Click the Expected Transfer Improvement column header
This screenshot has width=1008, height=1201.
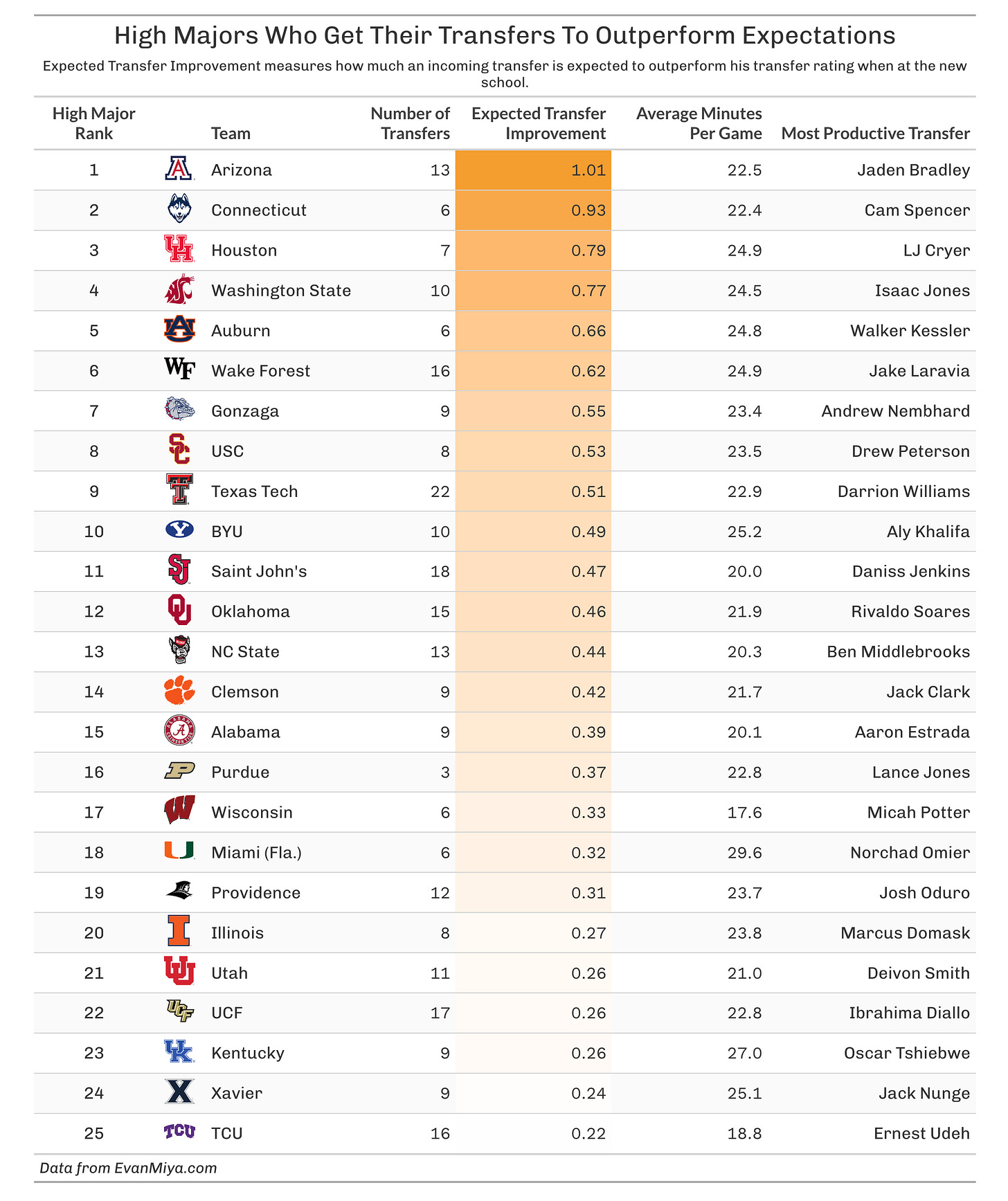(539, 124)
